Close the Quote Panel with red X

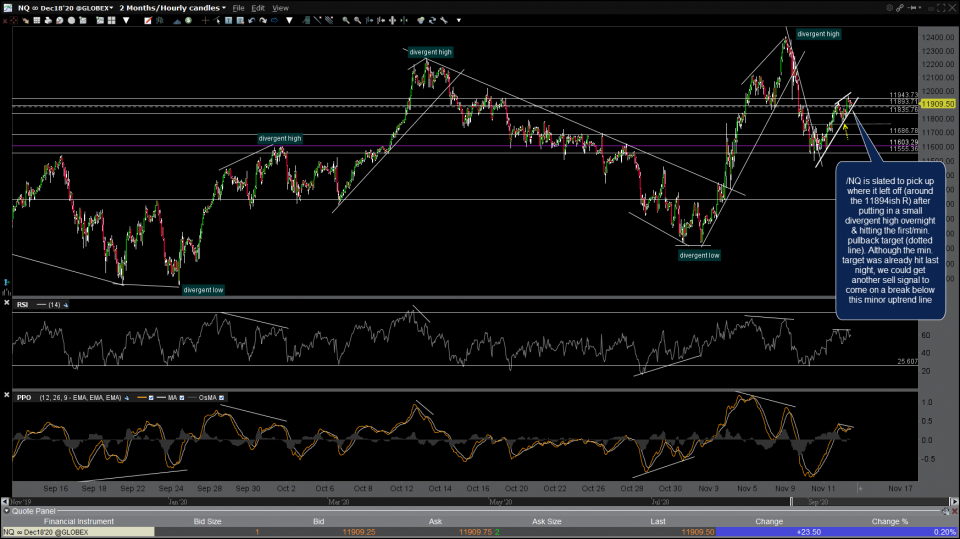pos(954,511)
